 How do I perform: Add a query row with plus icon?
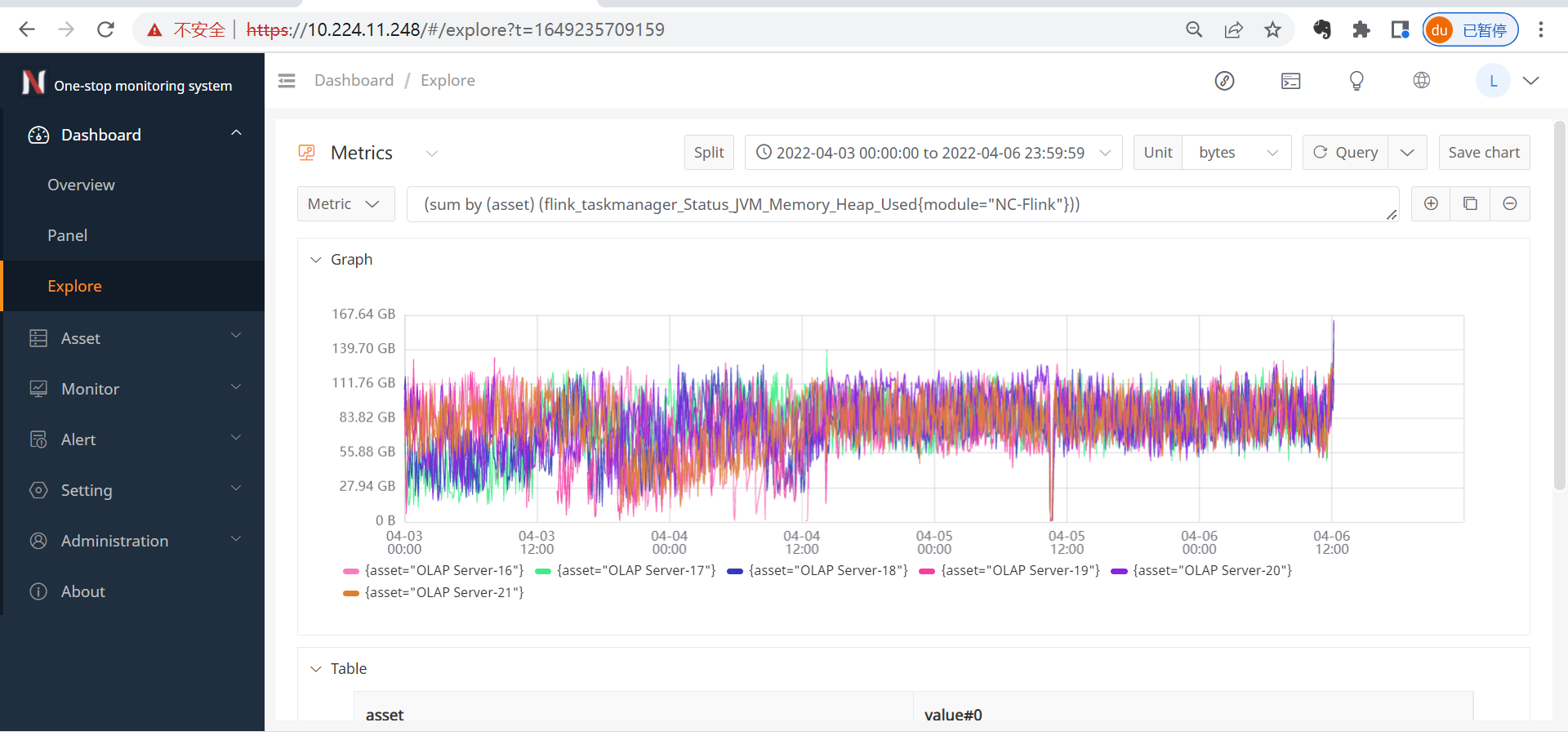point(1431,204)
